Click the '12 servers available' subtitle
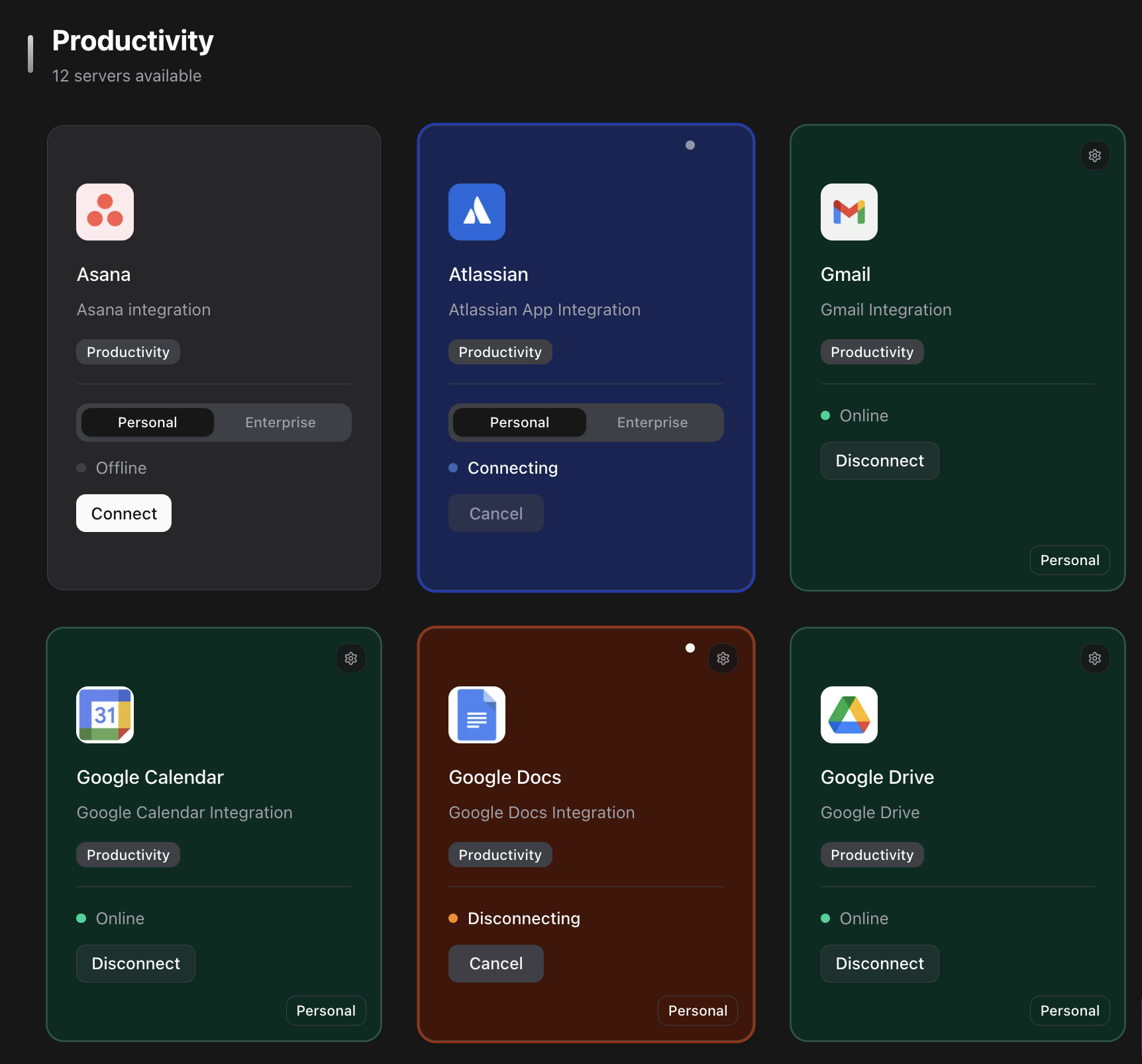 click(127, 76)
